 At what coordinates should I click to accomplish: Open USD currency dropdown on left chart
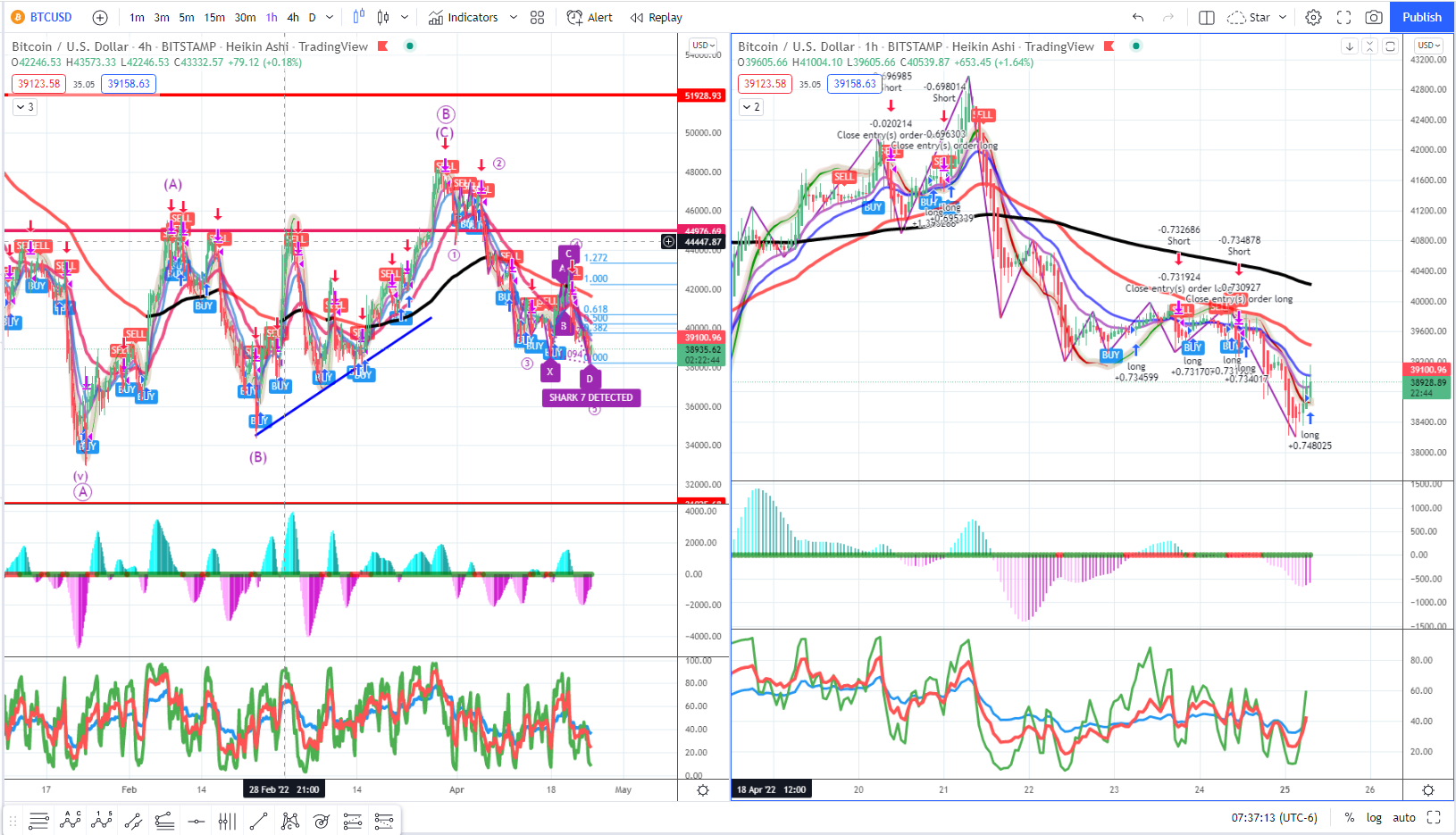[x=704, y=46]
